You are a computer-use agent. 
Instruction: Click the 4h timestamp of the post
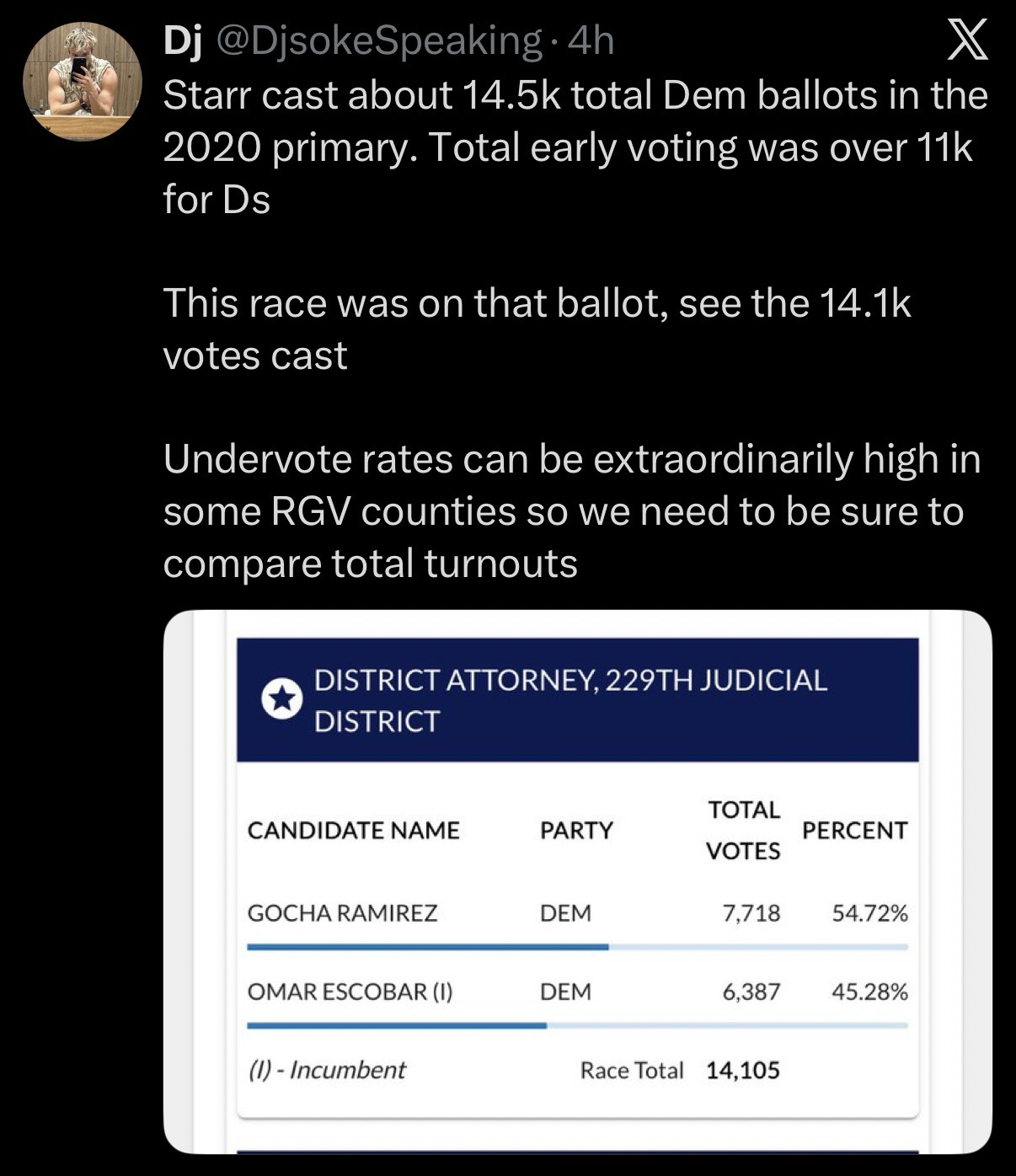tap(591, 40)
